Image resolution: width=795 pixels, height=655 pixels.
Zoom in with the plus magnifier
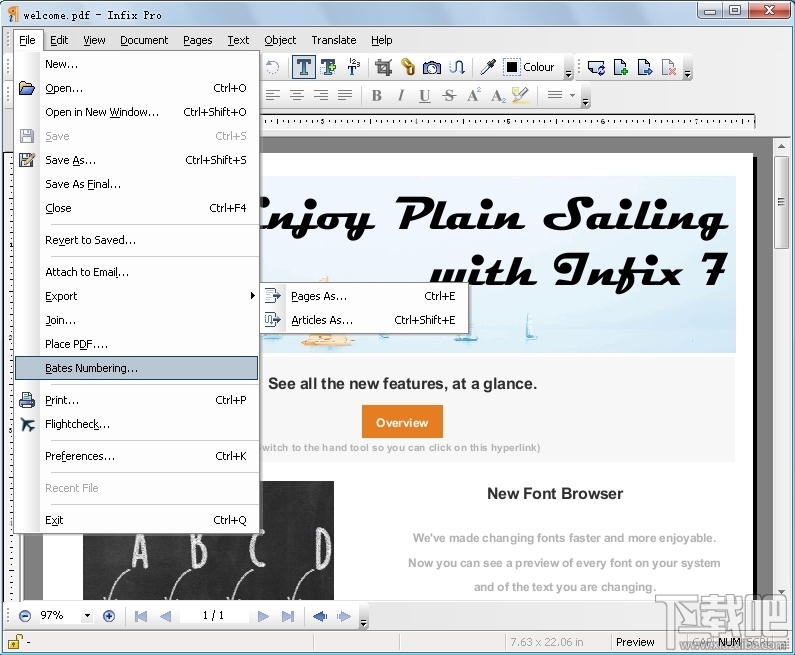[x=109, y=616]
